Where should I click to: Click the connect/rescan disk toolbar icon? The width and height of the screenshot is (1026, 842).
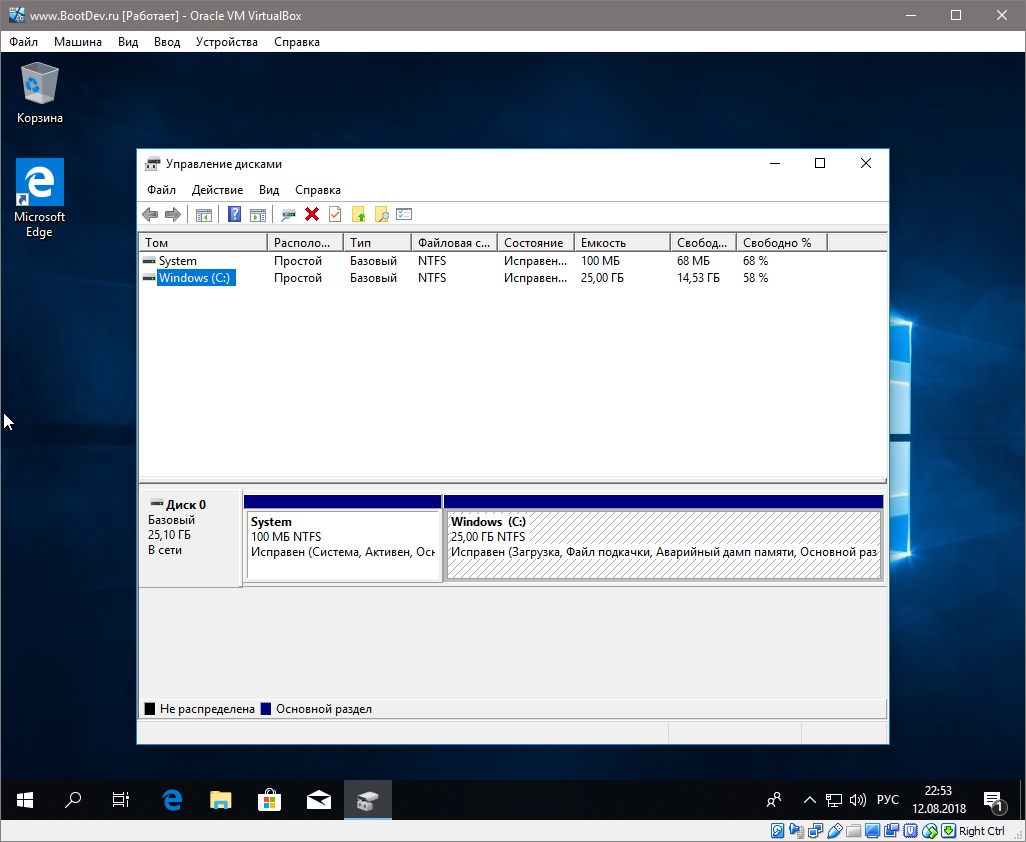[x=289, y=215]
